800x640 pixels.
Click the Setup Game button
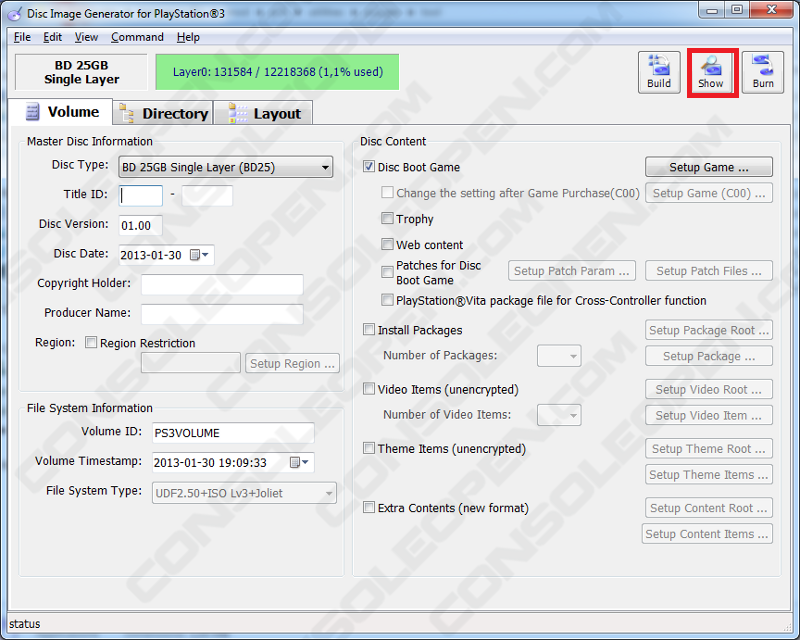pyautogui.click(x=709, y=167)
